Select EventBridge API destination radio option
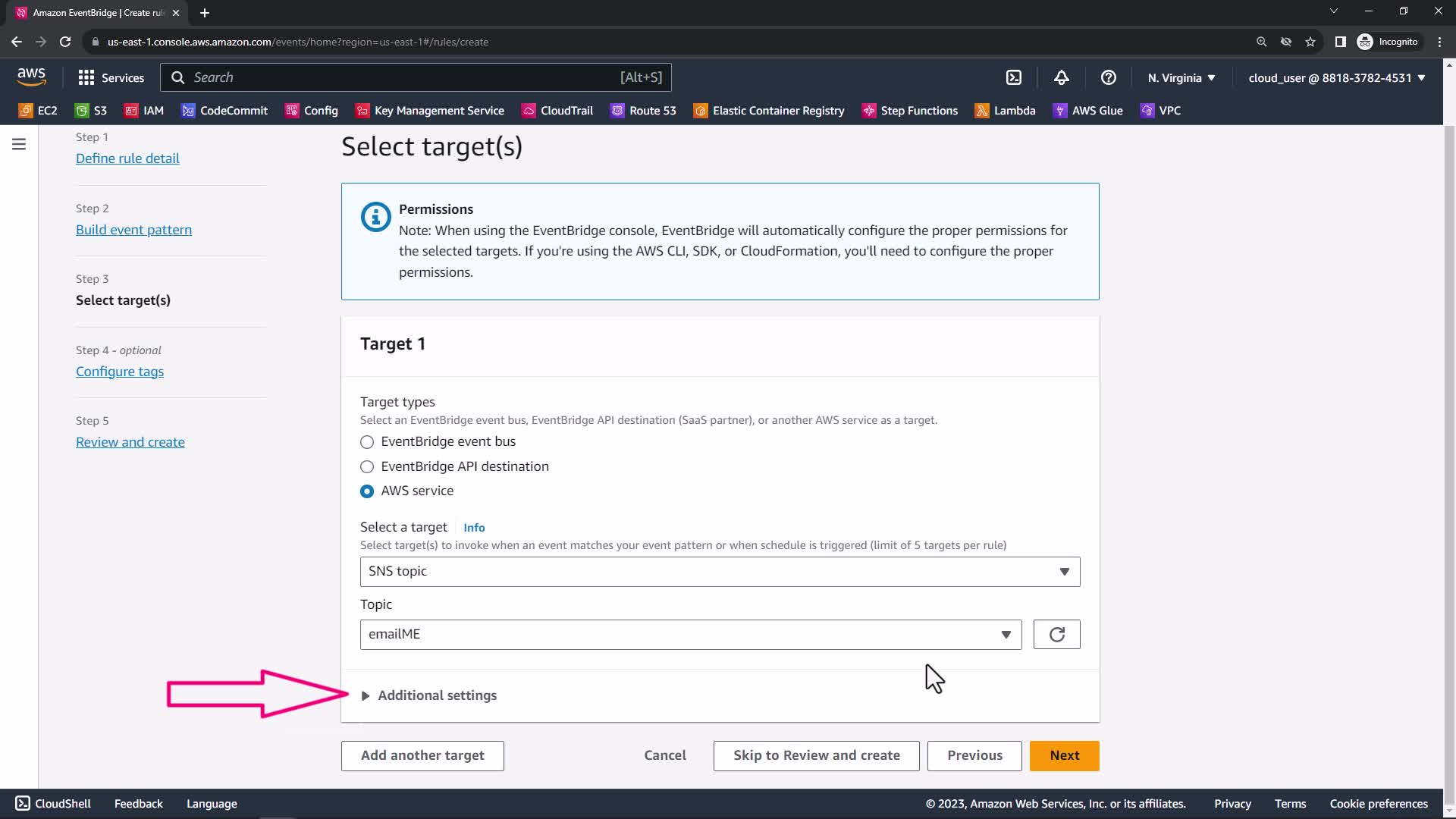 pos(367,467)
